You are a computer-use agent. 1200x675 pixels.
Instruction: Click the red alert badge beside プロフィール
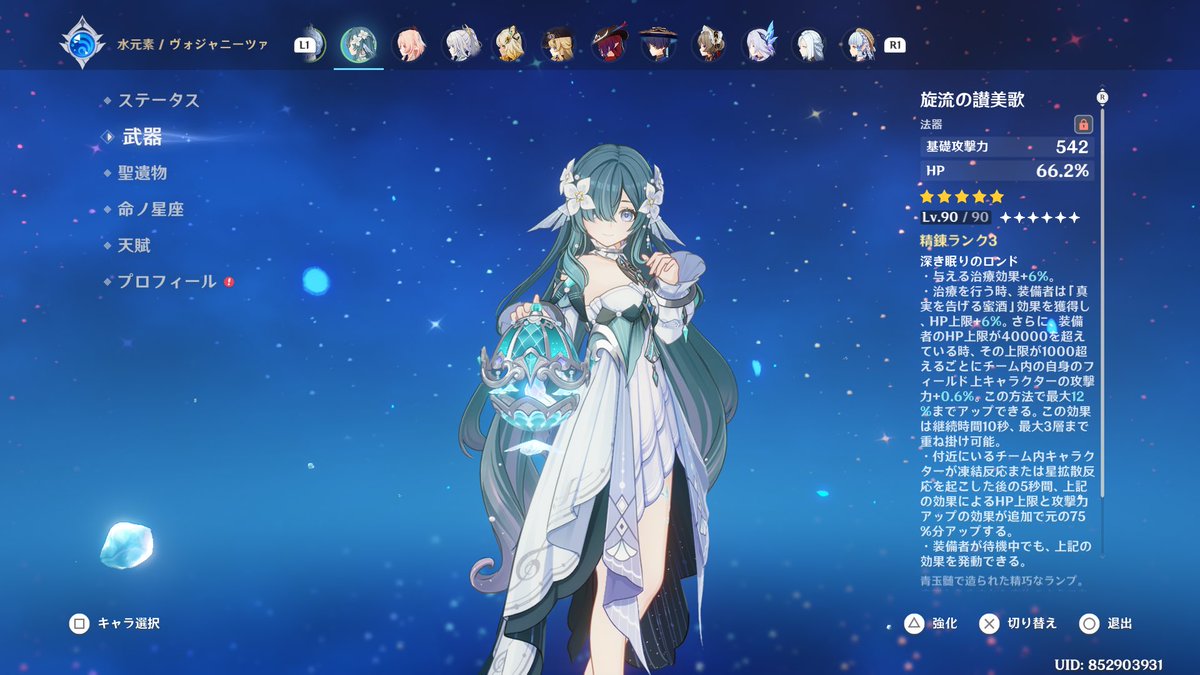pyautogui.click(x=229, y=282)
